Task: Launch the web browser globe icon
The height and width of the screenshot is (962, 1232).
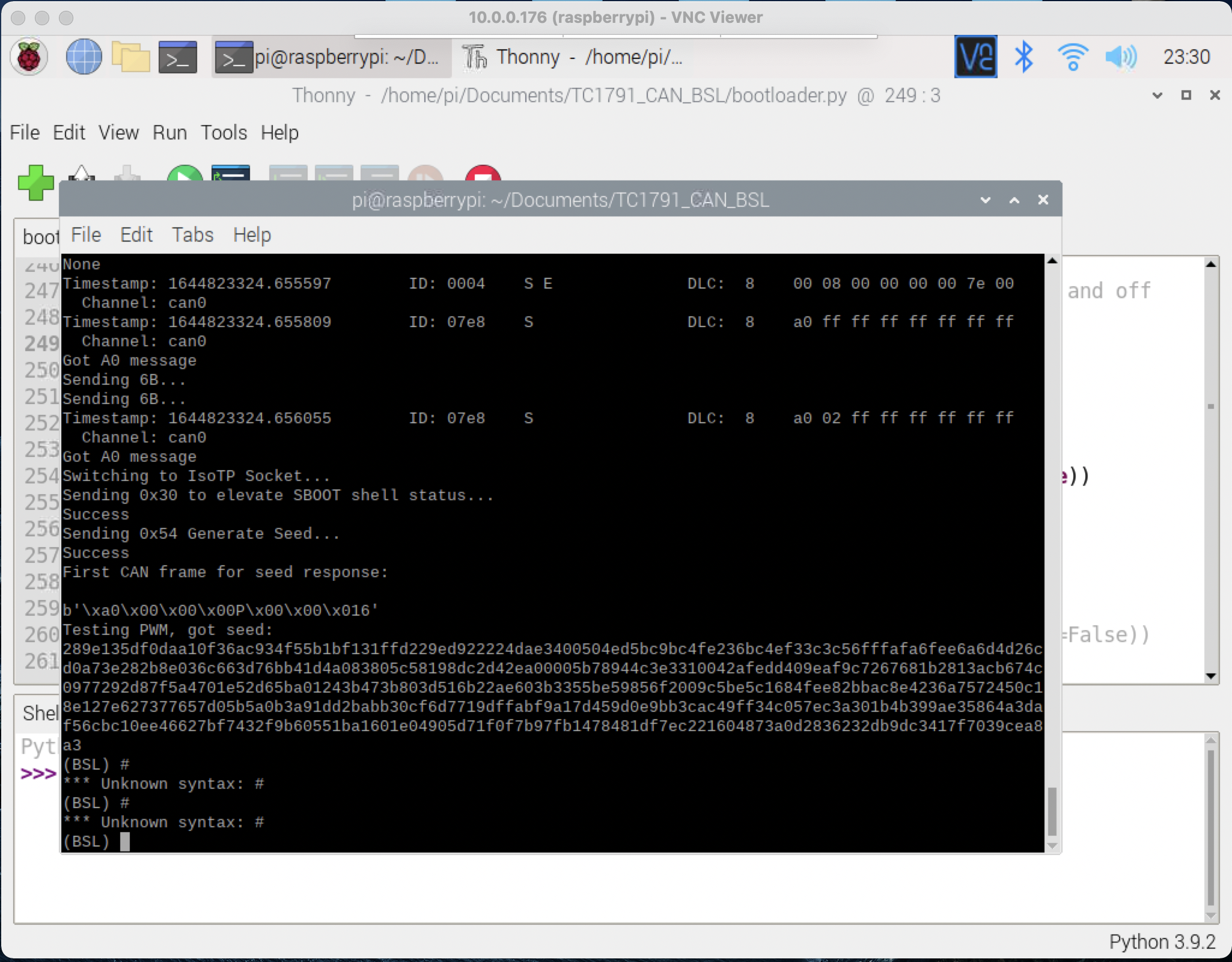Action: click(x=84, y=57)
